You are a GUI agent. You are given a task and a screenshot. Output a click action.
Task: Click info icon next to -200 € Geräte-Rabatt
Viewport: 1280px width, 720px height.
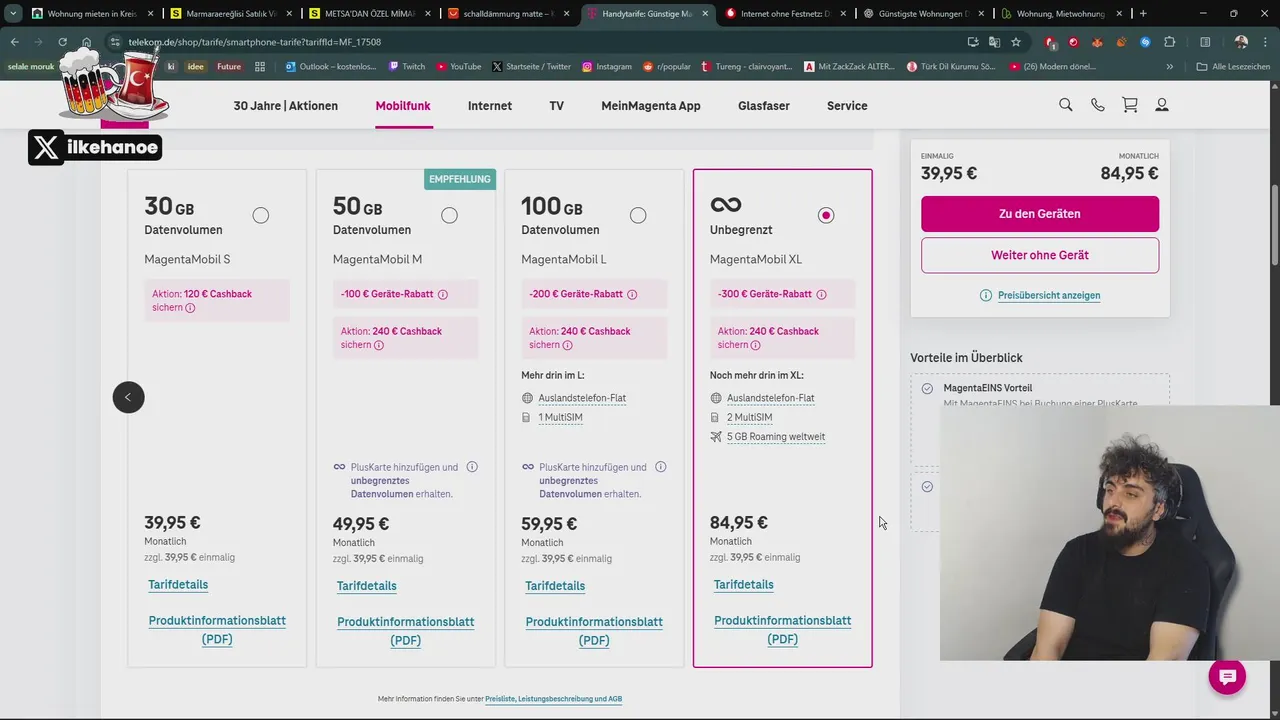[x=632, y=294]
